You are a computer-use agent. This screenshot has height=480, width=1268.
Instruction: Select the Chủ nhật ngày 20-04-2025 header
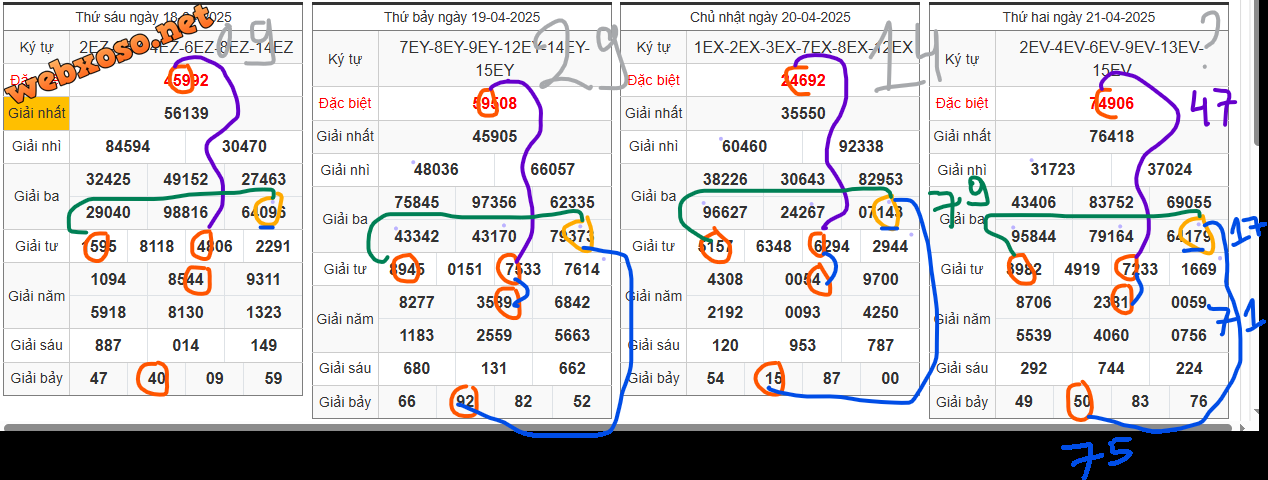(770, 17)
